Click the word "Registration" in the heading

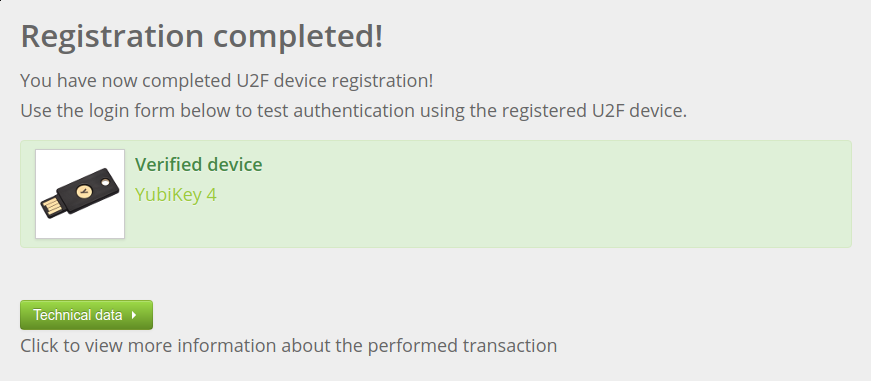click(112, 37)
